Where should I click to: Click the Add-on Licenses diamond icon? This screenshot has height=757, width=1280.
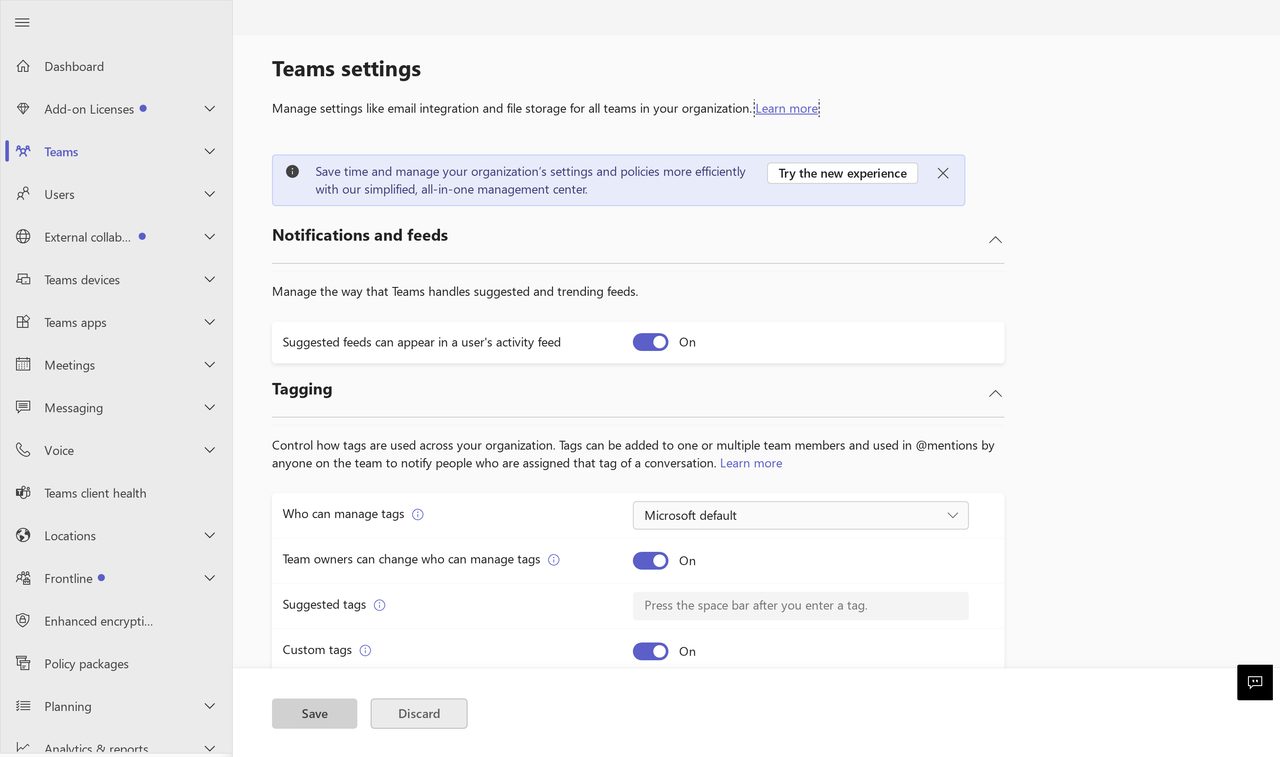pos(23,109)
